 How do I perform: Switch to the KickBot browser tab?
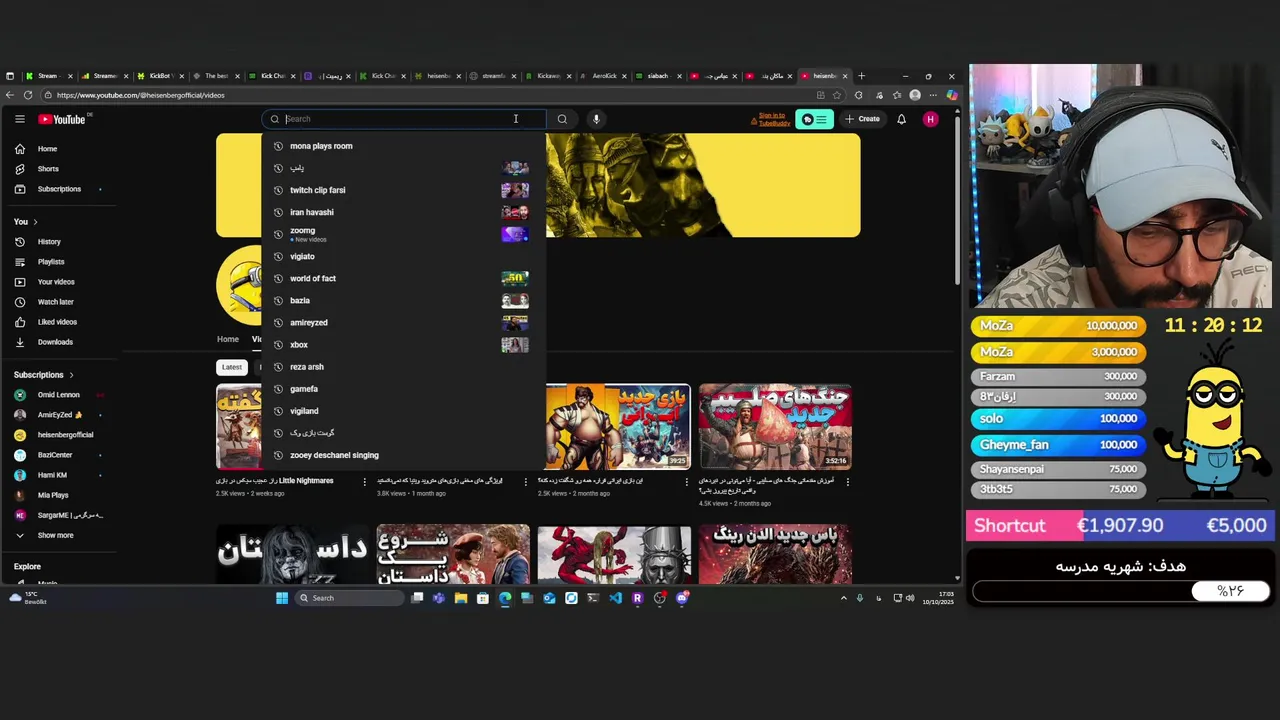(160, 76)
